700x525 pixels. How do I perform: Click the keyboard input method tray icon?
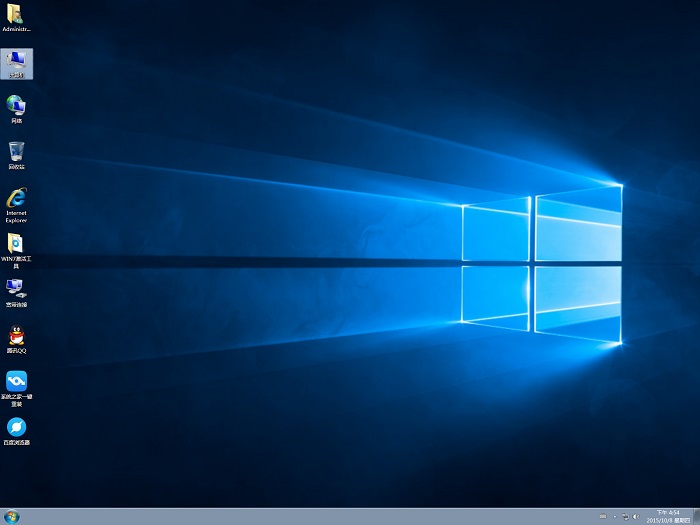point(601,517)
